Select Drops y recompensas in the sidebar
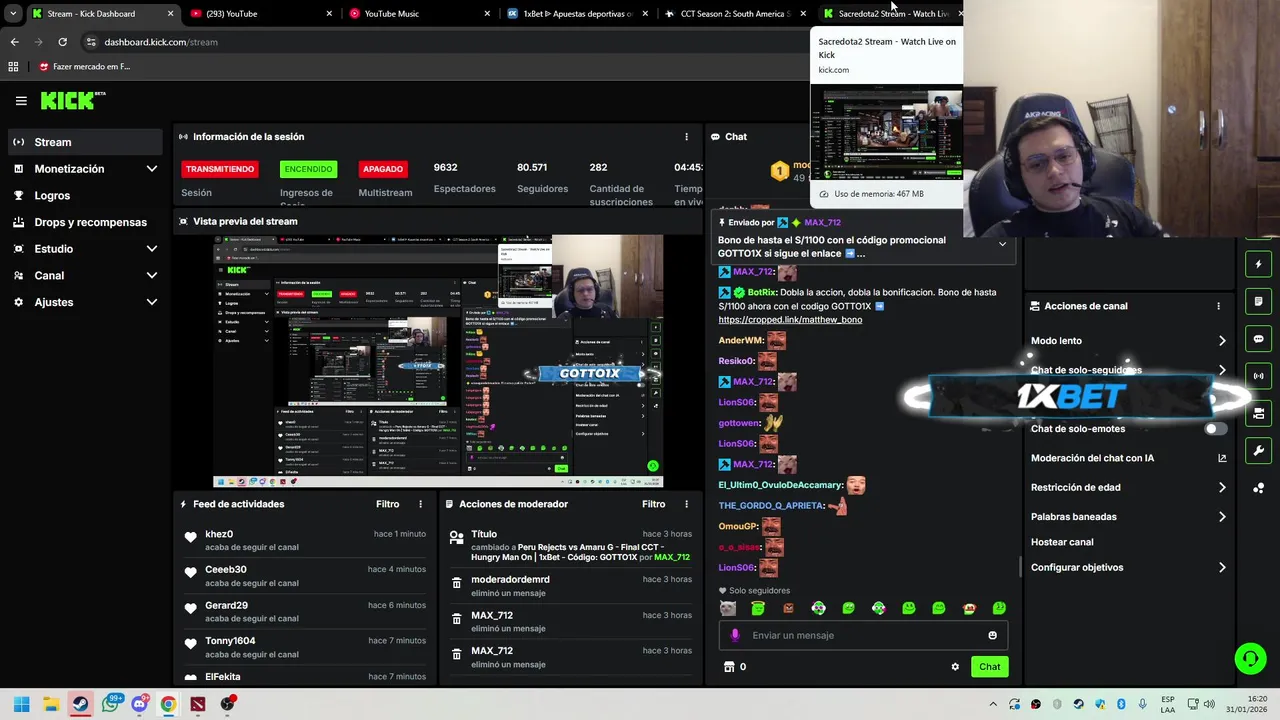Screen dimensions: 1280x720 pos(83,222)
